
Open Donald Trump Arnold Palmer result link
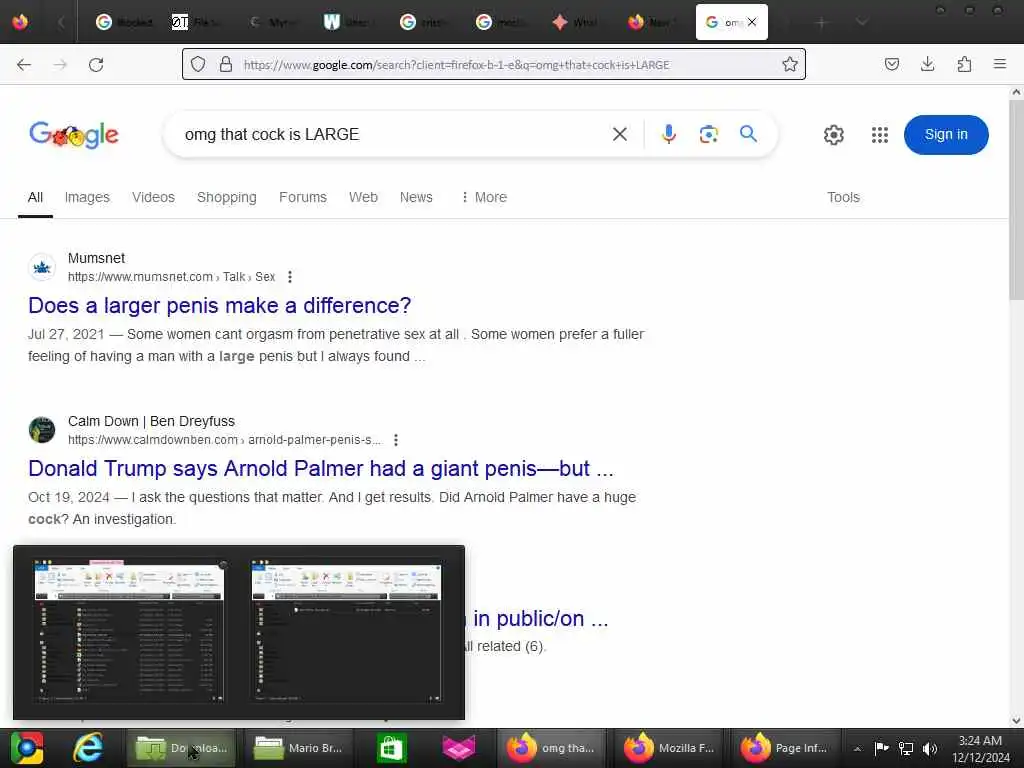pos(321,469)
